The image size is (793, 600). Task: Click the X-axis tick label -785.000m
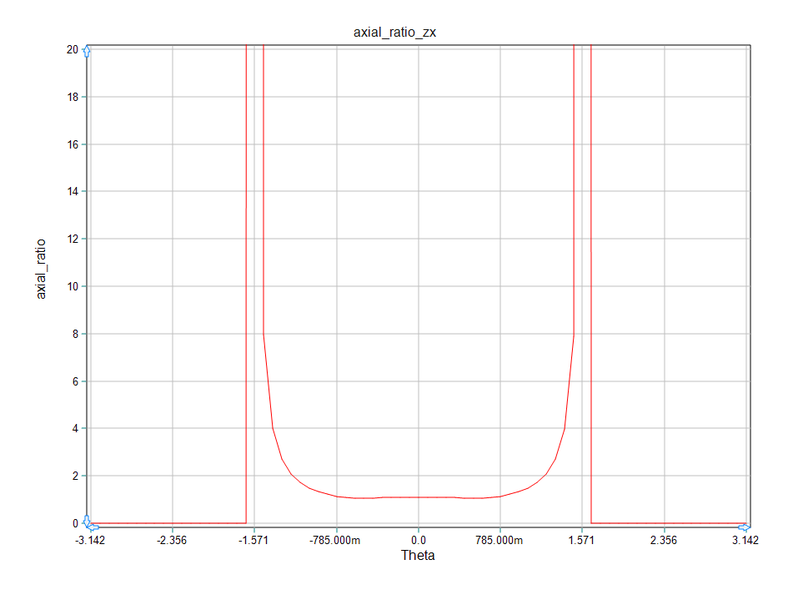335,540
